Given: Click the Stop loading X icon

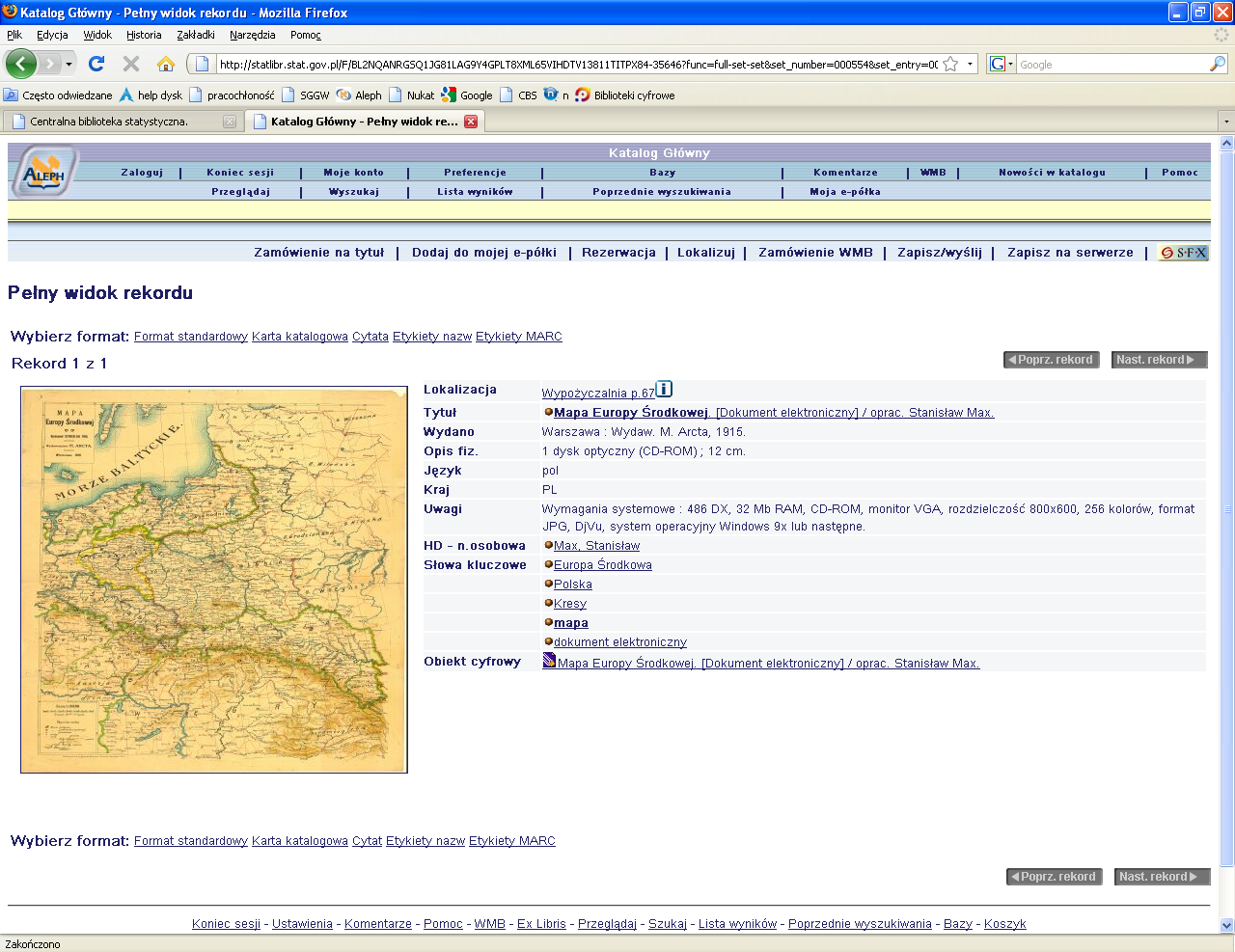Looking at the screenshot, I should tap(131, 64).
